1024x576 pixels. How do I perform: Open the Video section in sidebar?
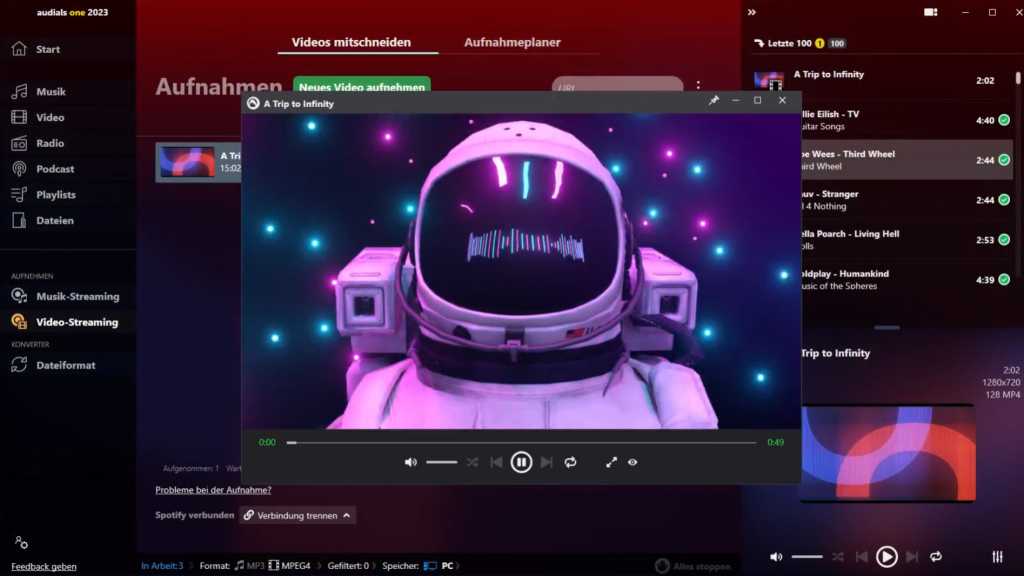point(38,118)
